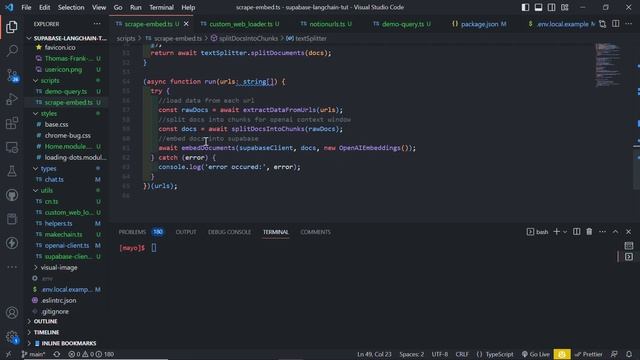640x360 pixels.
Task: Click the code minimap preview
Action: pos(608,64)
